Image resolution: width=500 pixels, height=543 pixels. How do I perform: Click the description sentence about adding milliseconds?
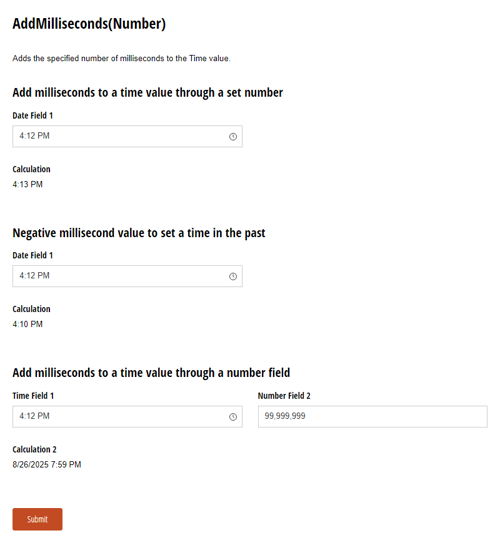pyautogui.click(x=121, y=58)
